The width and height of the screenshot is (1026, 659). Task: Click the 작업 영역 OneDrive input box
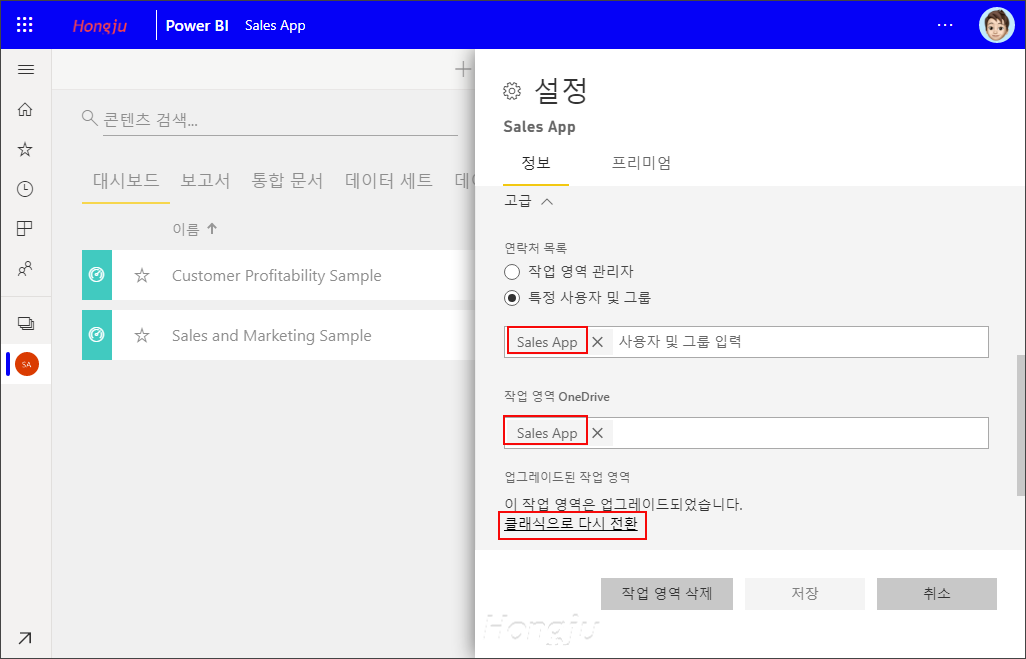tap(746, 433)
